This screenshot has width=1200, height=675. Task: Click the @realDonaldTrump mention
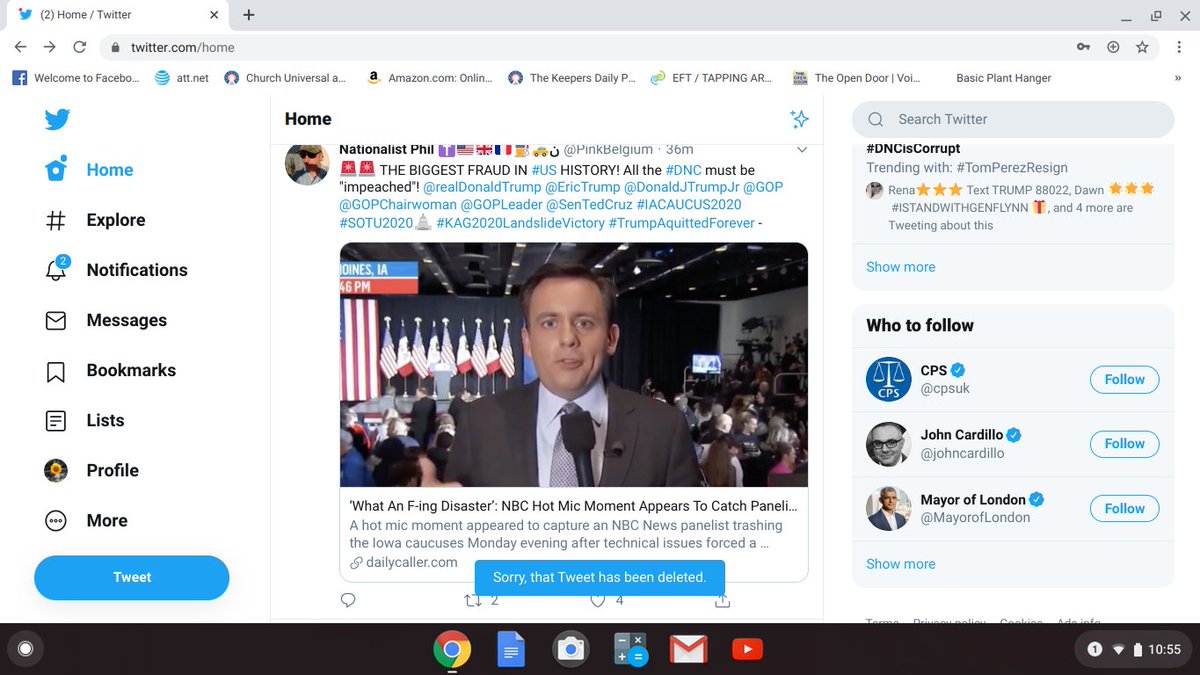pos(482,187)
